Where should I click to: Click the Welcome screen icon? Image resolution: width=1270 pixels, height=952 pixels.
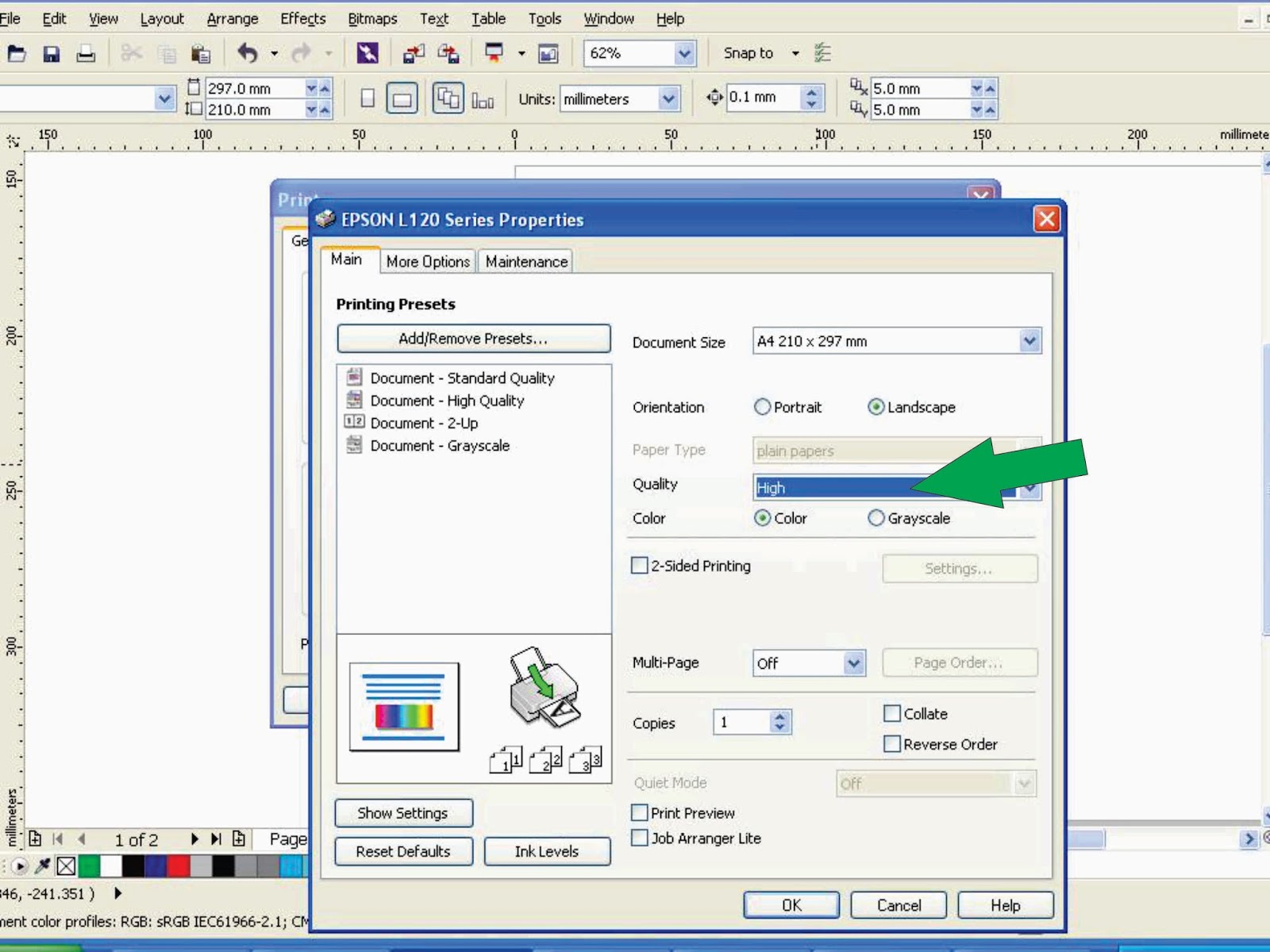coord(548,53)
